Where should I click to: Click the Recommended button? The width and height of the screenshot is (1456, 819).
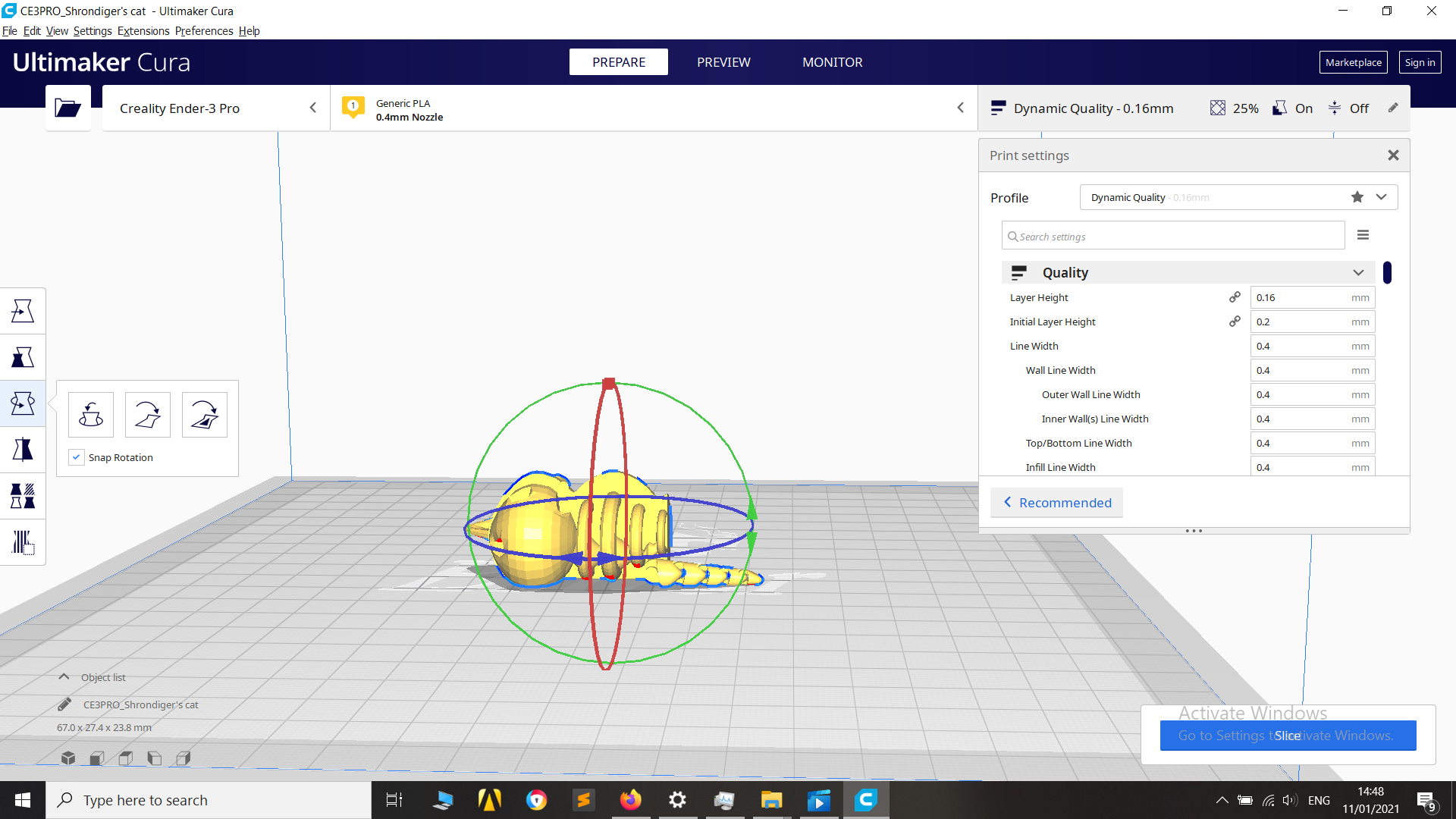(x=1056, y=503)
